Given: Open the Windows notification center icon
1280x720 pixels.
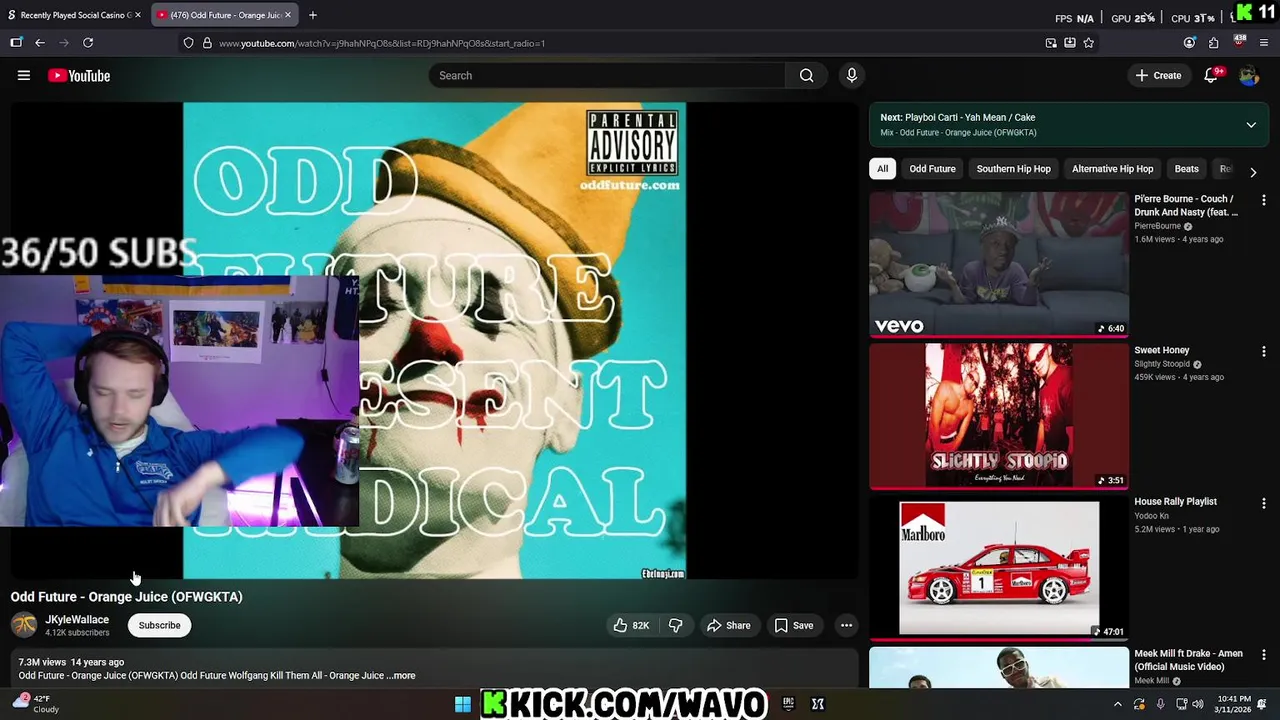Looking at the screenshot, I should 1262,704.
